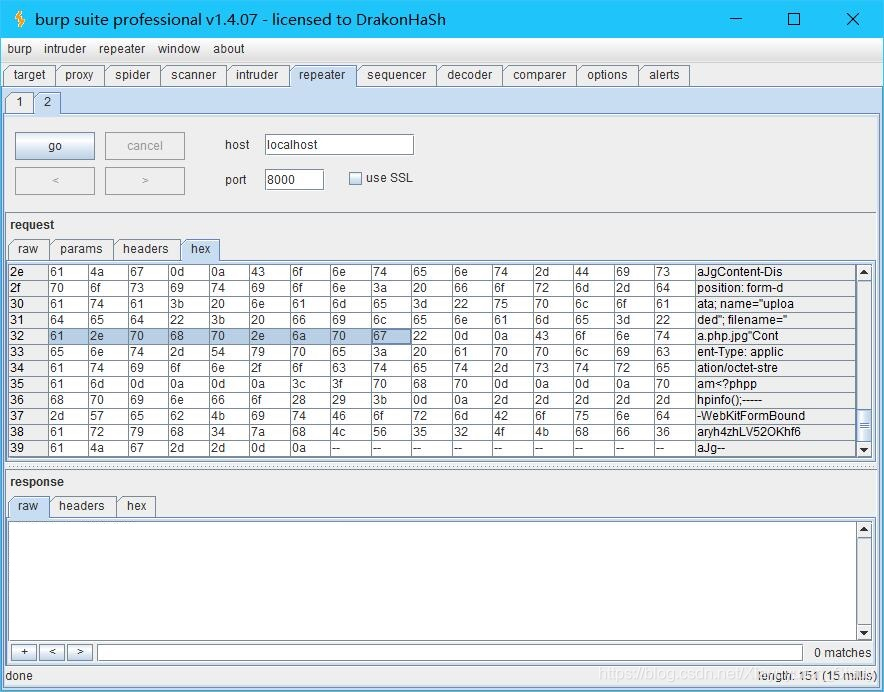This screenshot has width=884, height=692.
Task: Click the cancel button
Action: [145, 146]
